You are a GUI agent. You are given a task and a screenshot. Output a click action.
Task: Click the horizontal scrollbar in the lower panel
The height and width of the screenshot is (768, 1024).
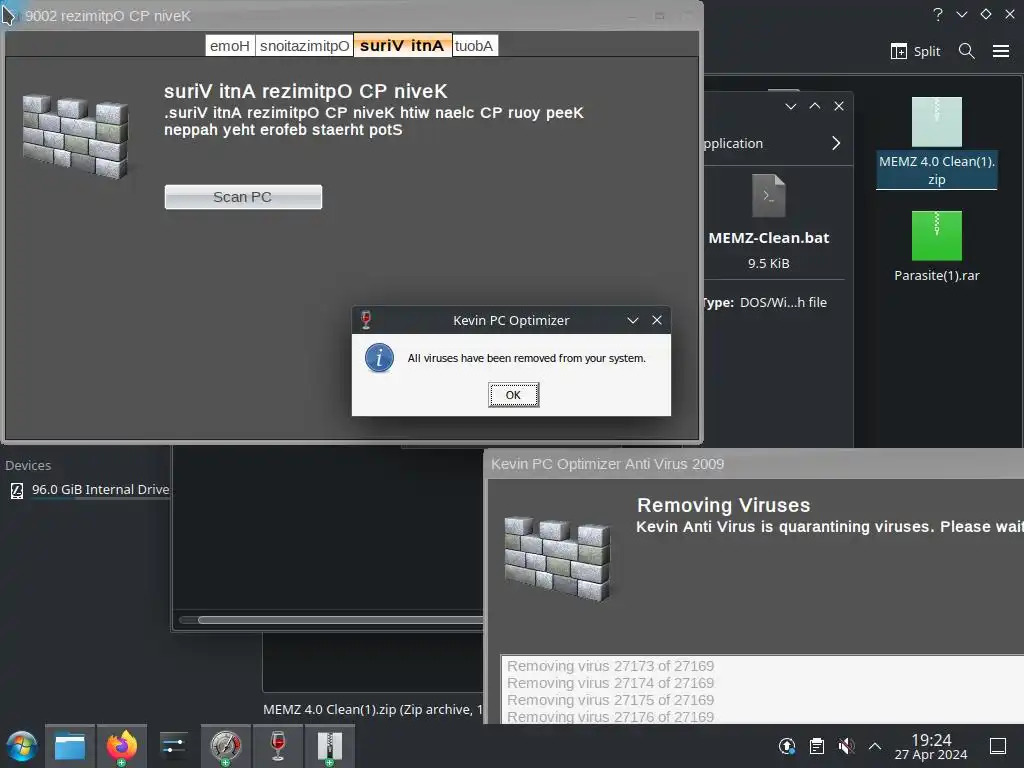340,620
